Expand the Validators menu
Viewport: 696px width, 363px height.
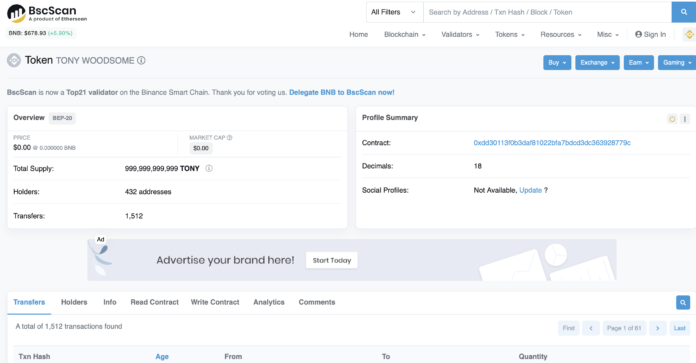460,35
